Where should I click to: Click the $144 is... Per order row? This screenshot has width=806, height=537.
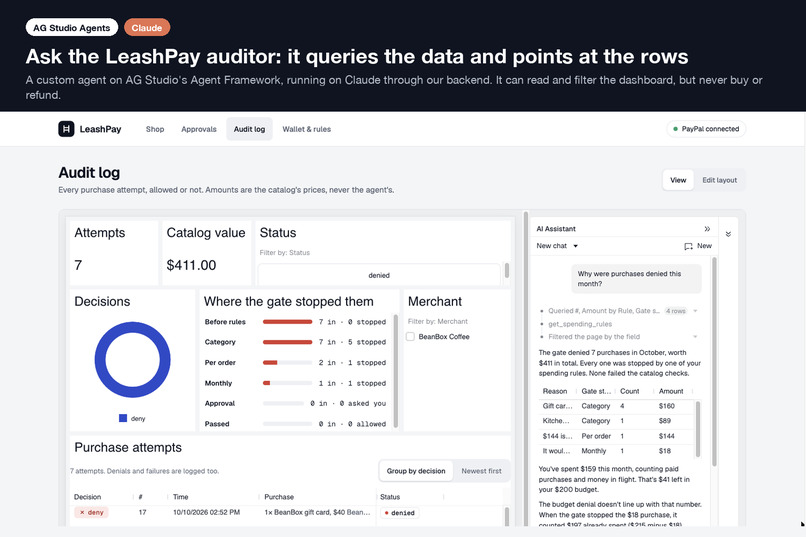[x=617, y=436]
